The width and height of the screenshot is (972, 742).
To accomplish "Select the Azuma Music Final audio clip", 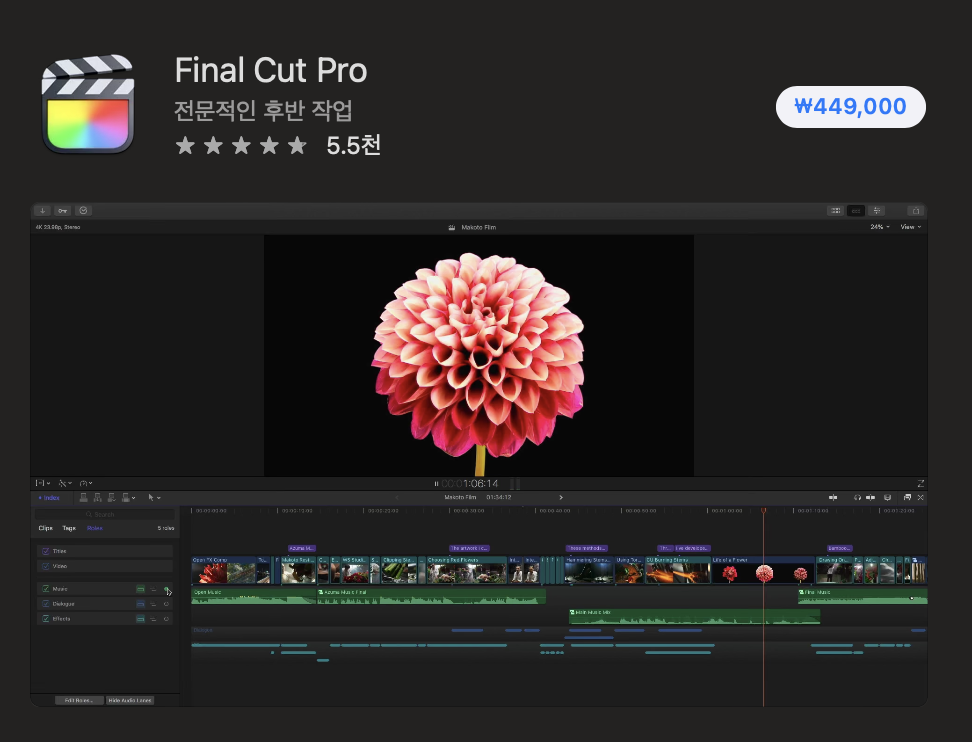I will tap(431, 596).
